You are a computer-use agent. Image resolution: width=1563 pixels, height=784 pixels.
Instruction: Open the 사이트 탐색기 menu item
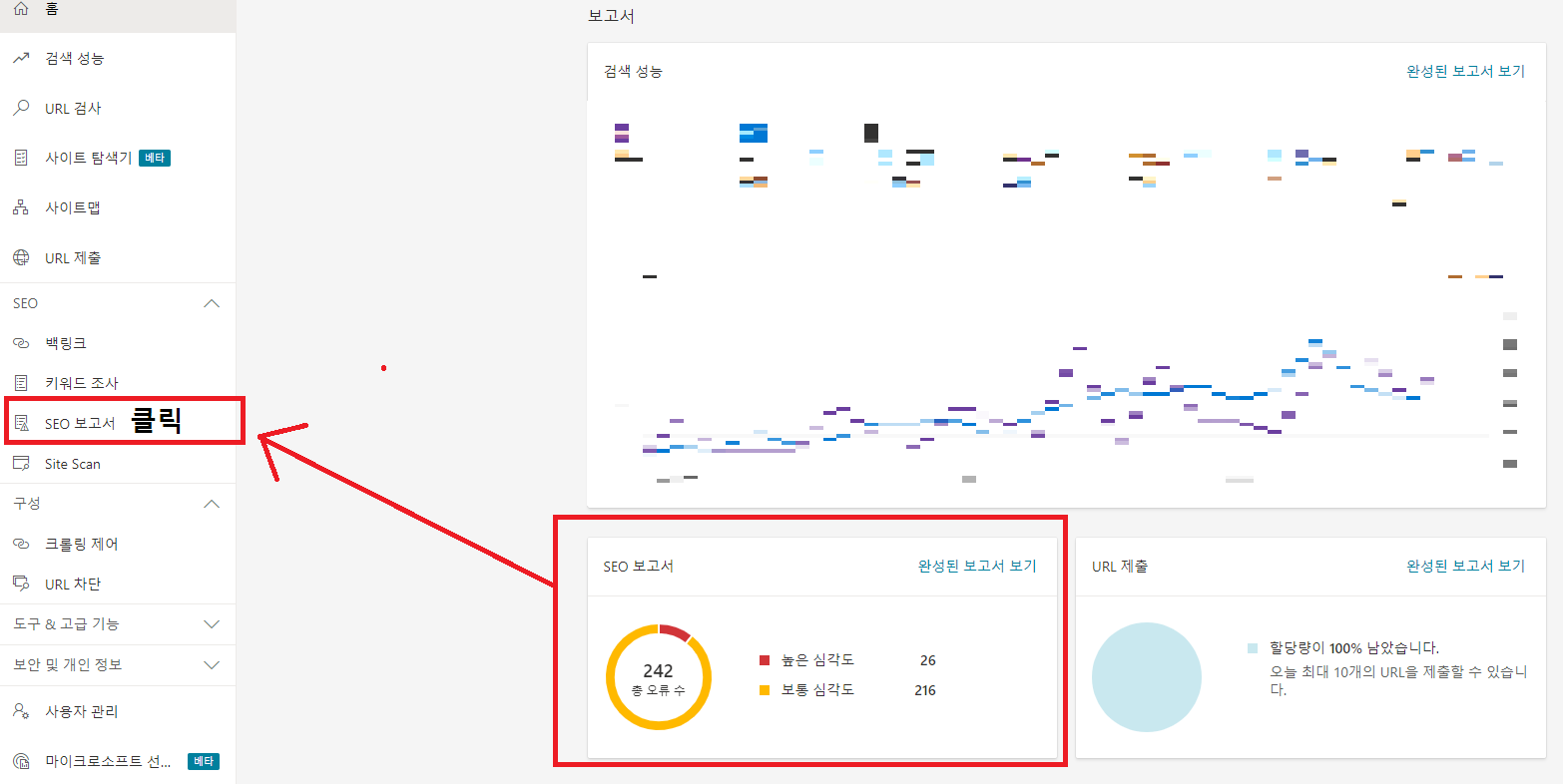coord(118,158)
